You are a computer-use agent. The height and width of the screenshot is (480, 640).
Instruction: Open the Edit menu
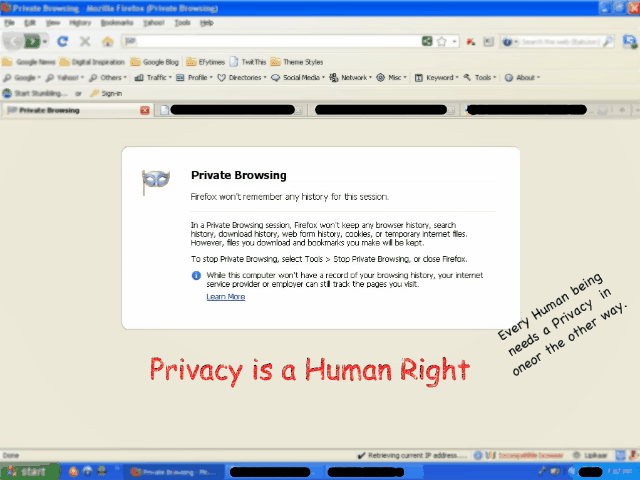pyautogui.click(x=30, y=23)
